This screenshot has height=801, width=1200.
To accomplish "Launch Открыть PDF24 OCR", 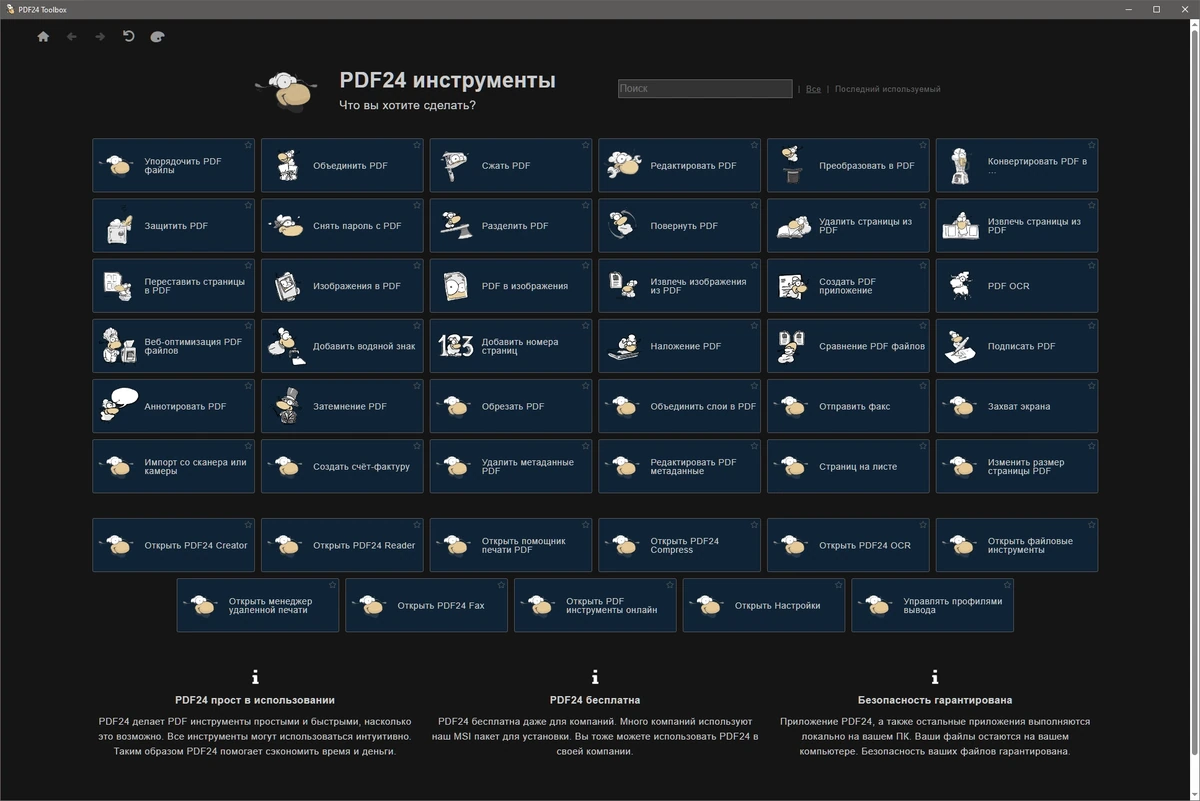I will point(849,545).
